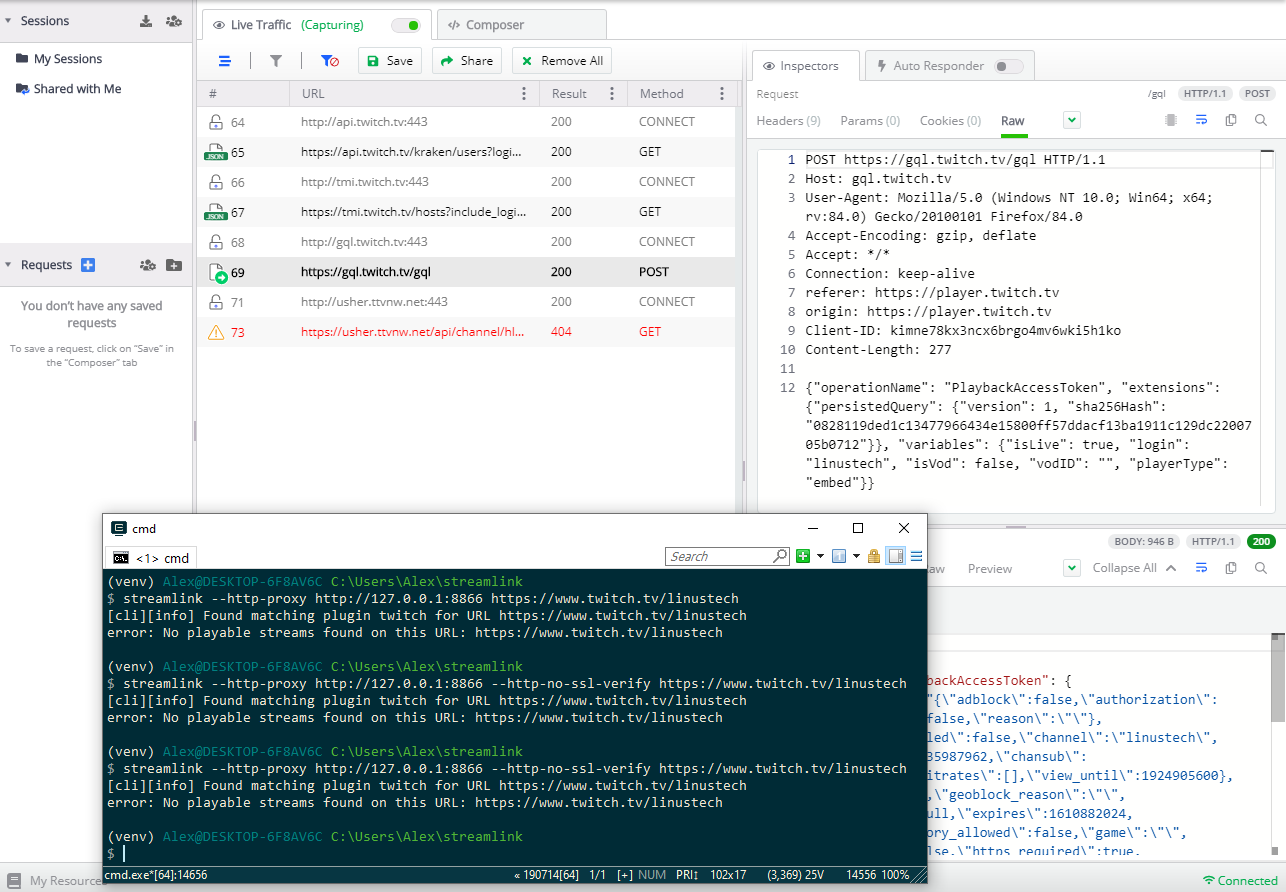Viewport: 1286px width, 892px height.
Task: Select session 65 kraken users request
Action: click(466, 152)
